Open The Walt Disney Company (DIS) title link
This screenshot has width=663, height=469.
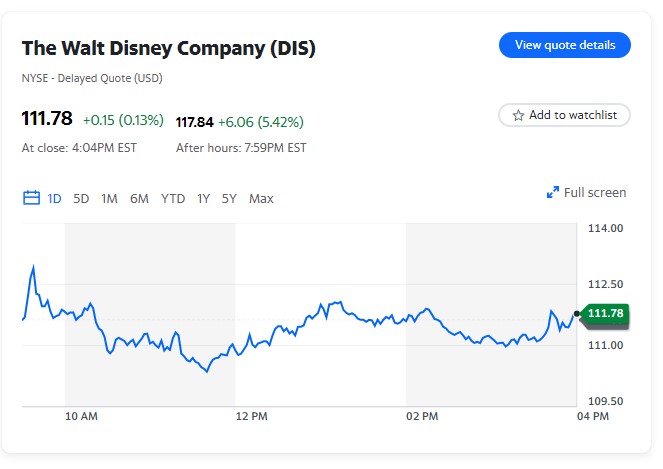pos(169,48)
